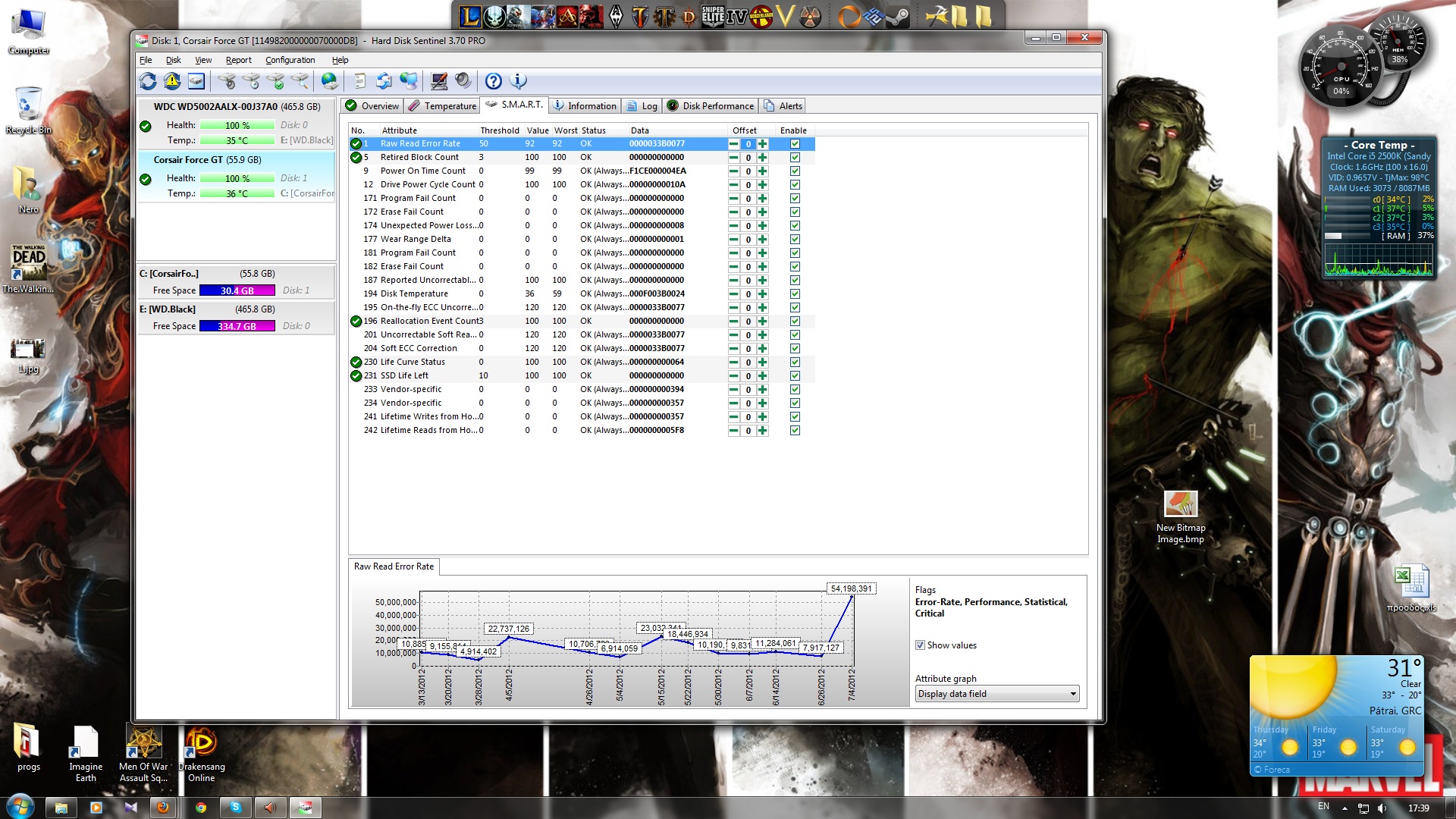Click the disk icon with green checkmark

point(275,81)
